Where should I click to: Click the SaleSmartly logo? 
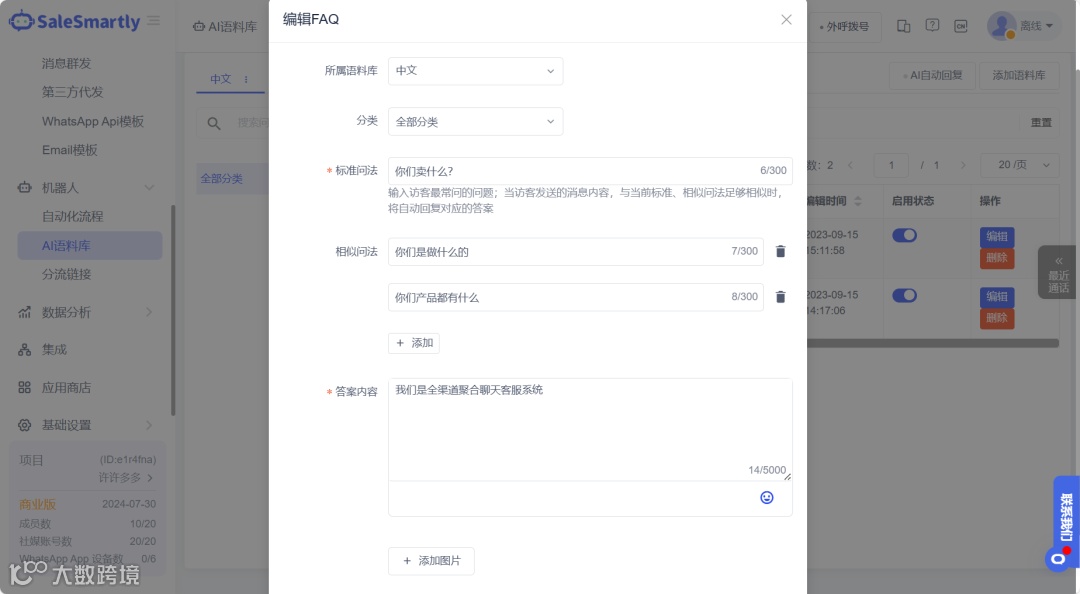tap(74, 21)
